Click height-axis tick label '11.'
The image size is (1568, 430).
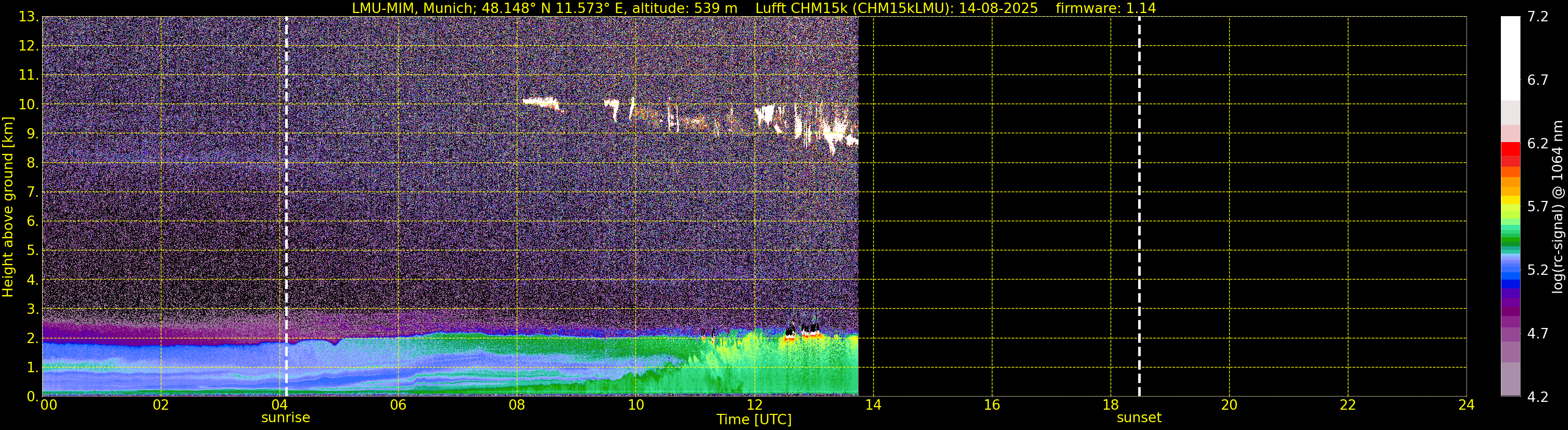tap(28, 75)
